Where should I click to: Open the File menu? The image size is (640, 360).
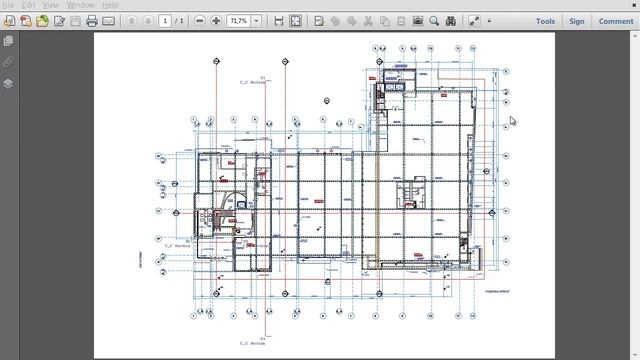8,5
